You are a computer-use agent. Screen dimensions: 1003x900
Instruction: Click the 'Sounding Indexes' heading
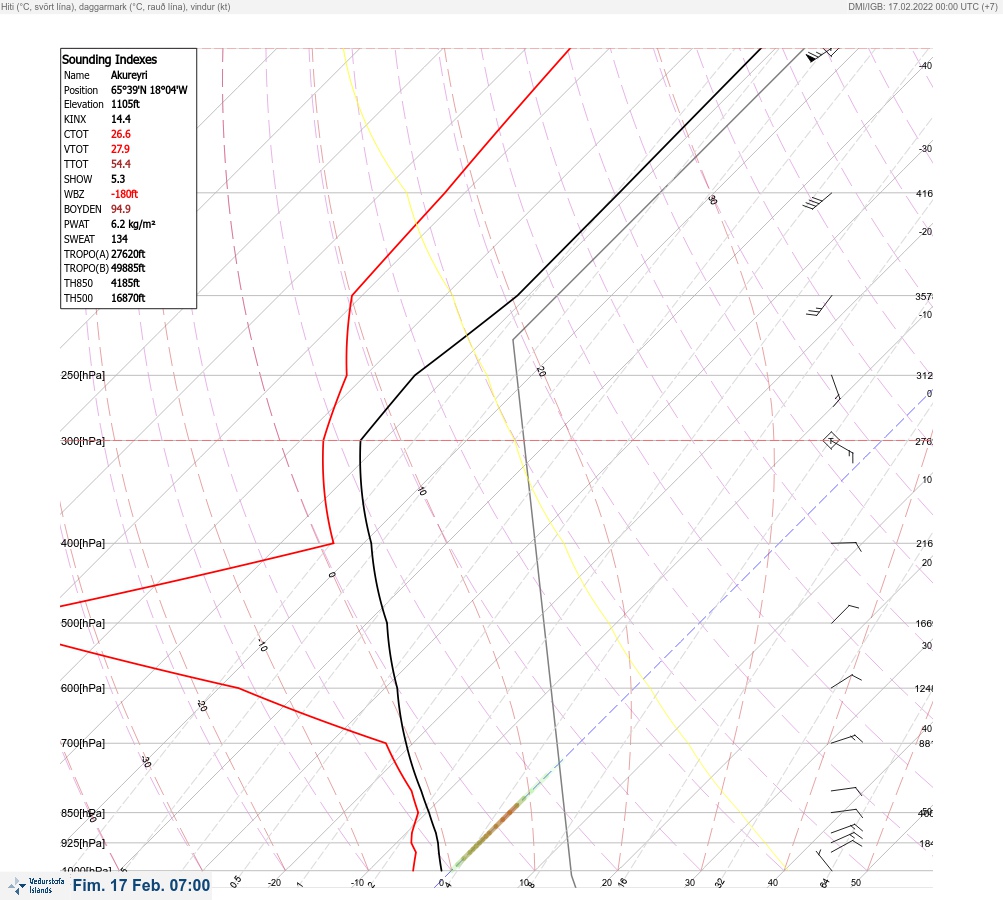(109, 59)
